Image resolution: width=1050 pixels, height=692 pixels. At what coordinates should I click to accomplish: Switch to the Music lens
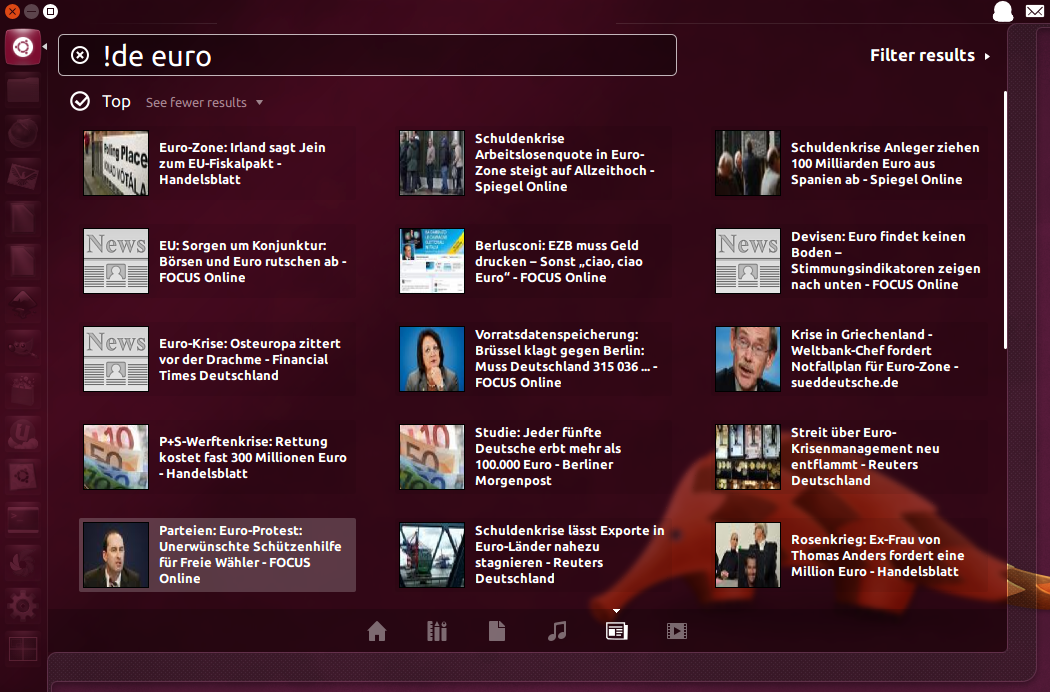pyautogui.click(x=557, y=631)
